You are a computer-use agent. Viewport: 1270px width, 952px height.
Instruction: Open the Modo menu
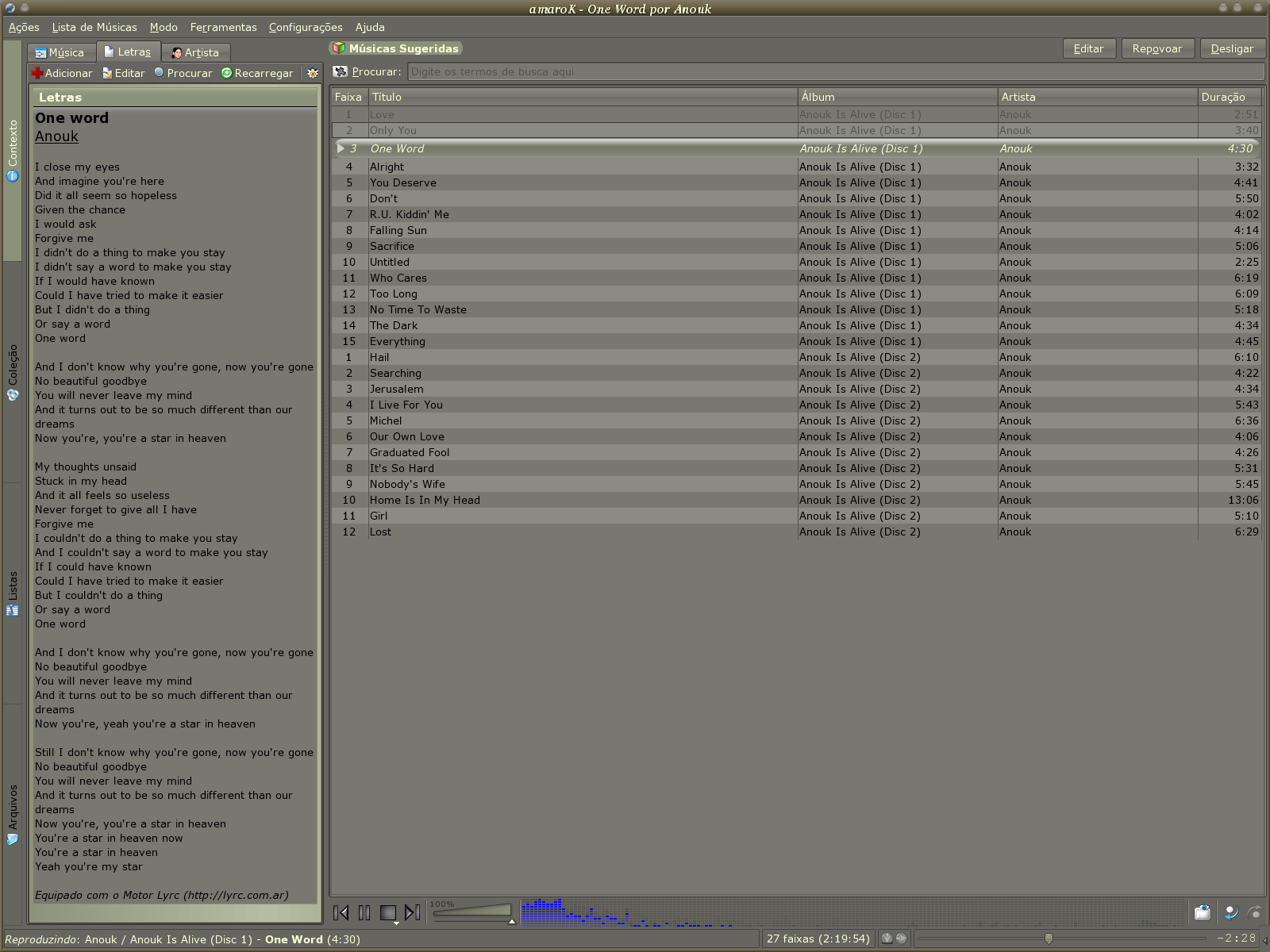164,27
